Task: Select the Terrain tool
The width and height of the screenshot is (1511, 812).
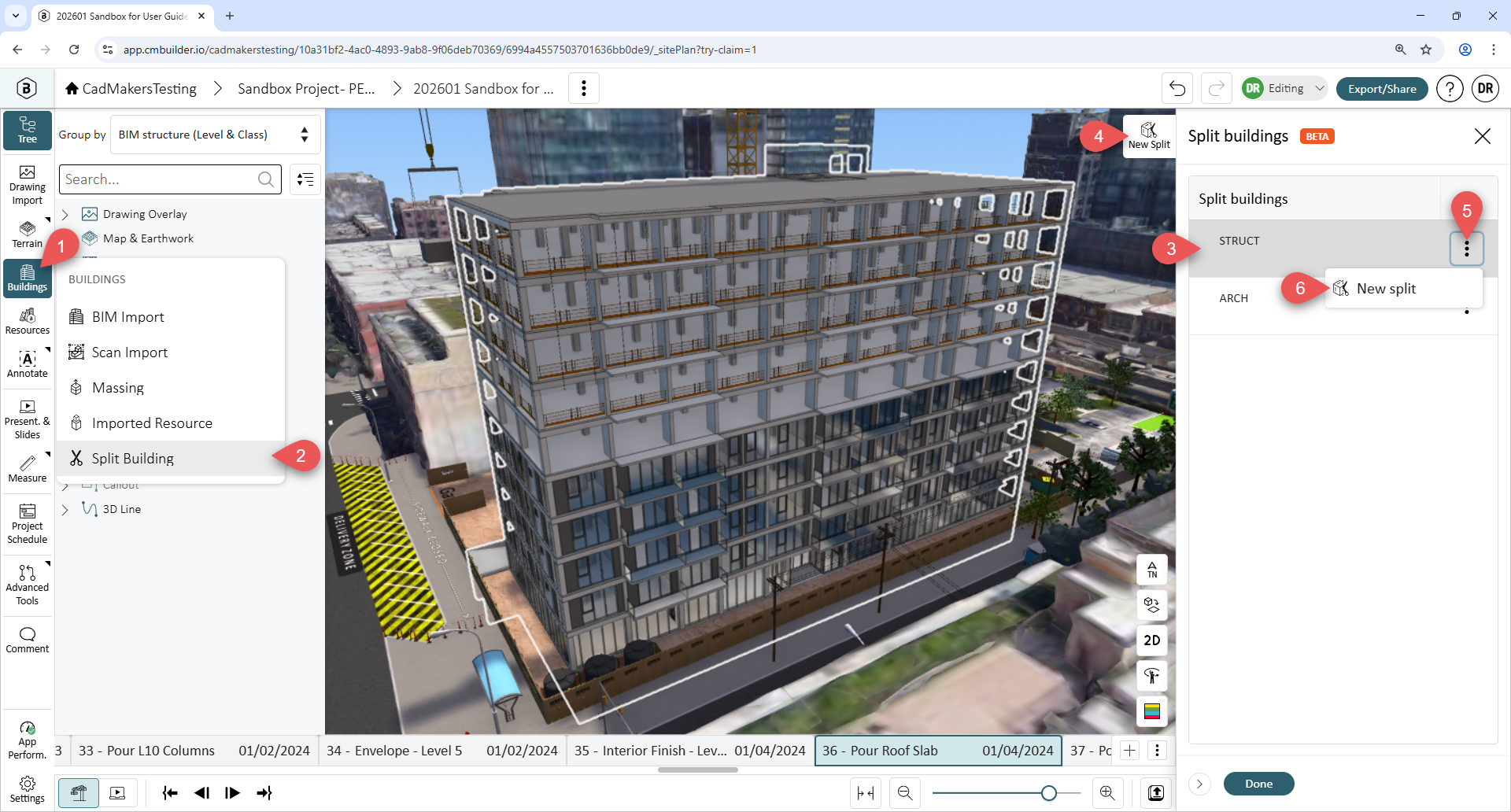Action: point(28,234)
